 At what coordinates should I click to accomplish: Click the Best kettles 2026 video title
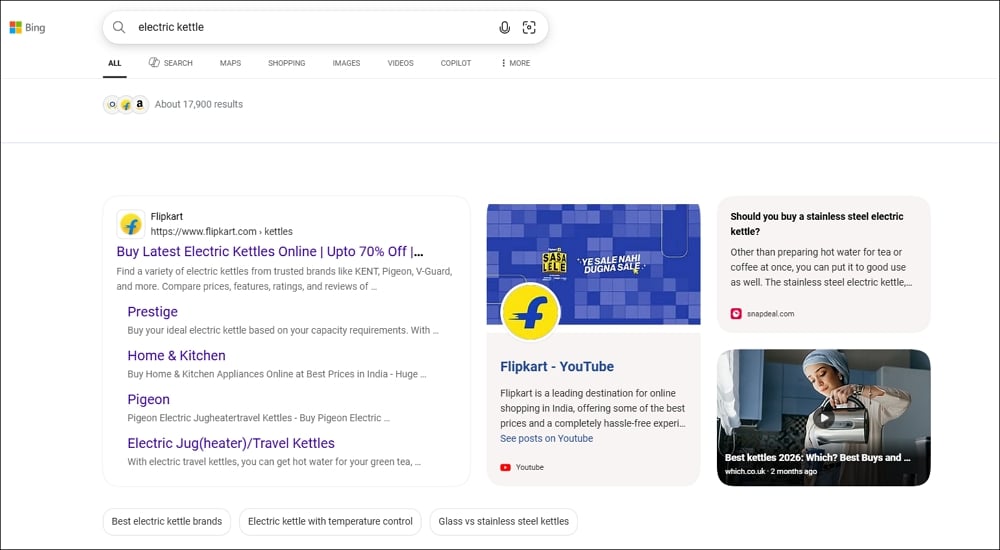point(818,457)
